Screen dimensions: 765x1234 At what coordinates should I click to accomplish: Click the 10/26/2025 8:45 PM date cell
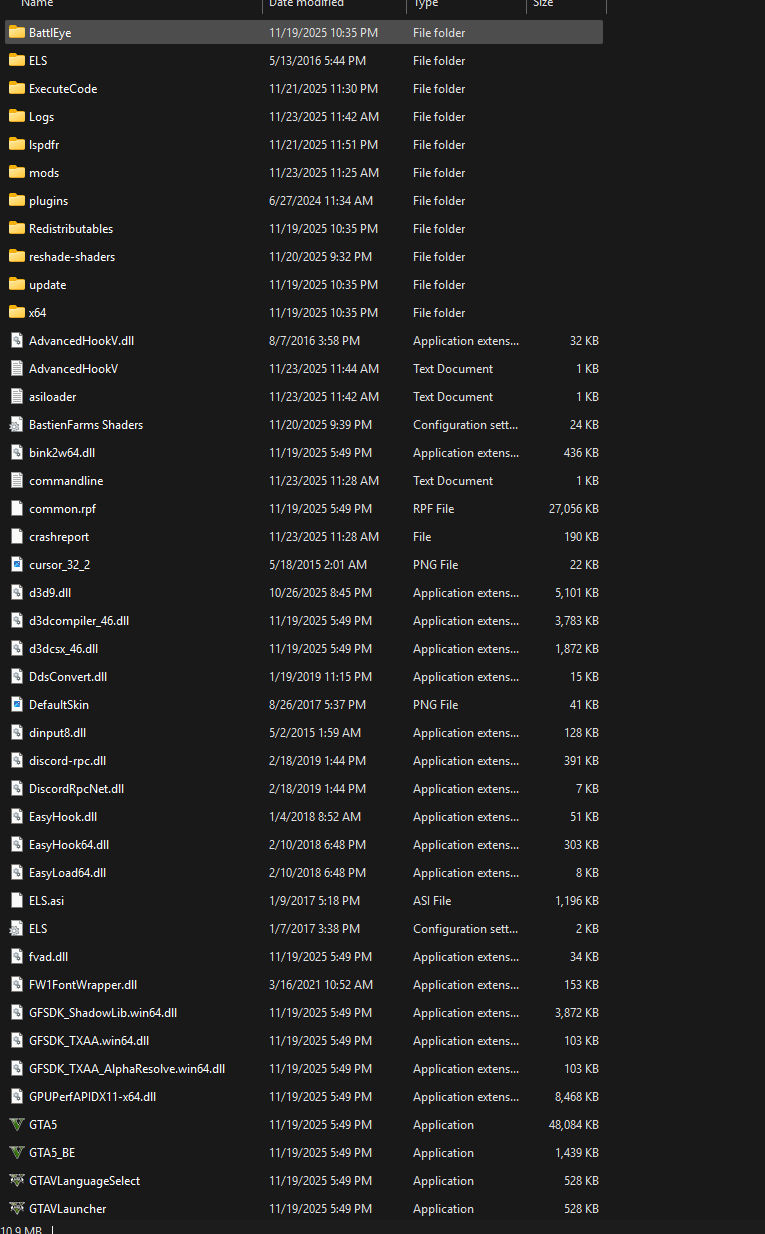320,593
